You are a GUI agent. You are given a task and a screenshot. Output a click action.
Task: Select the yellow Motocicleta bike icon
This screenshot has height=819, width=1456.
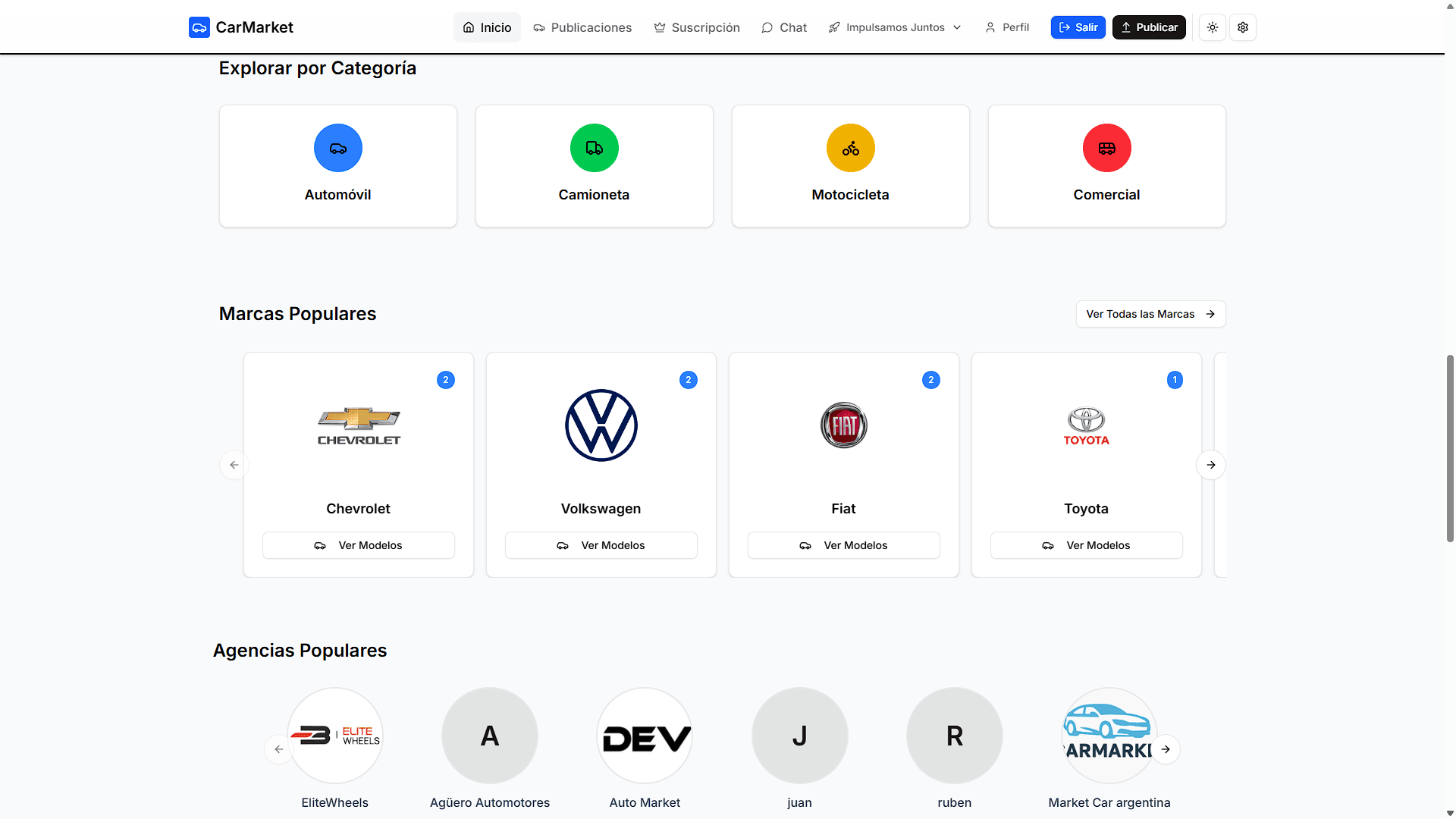[x=851, y=148]
